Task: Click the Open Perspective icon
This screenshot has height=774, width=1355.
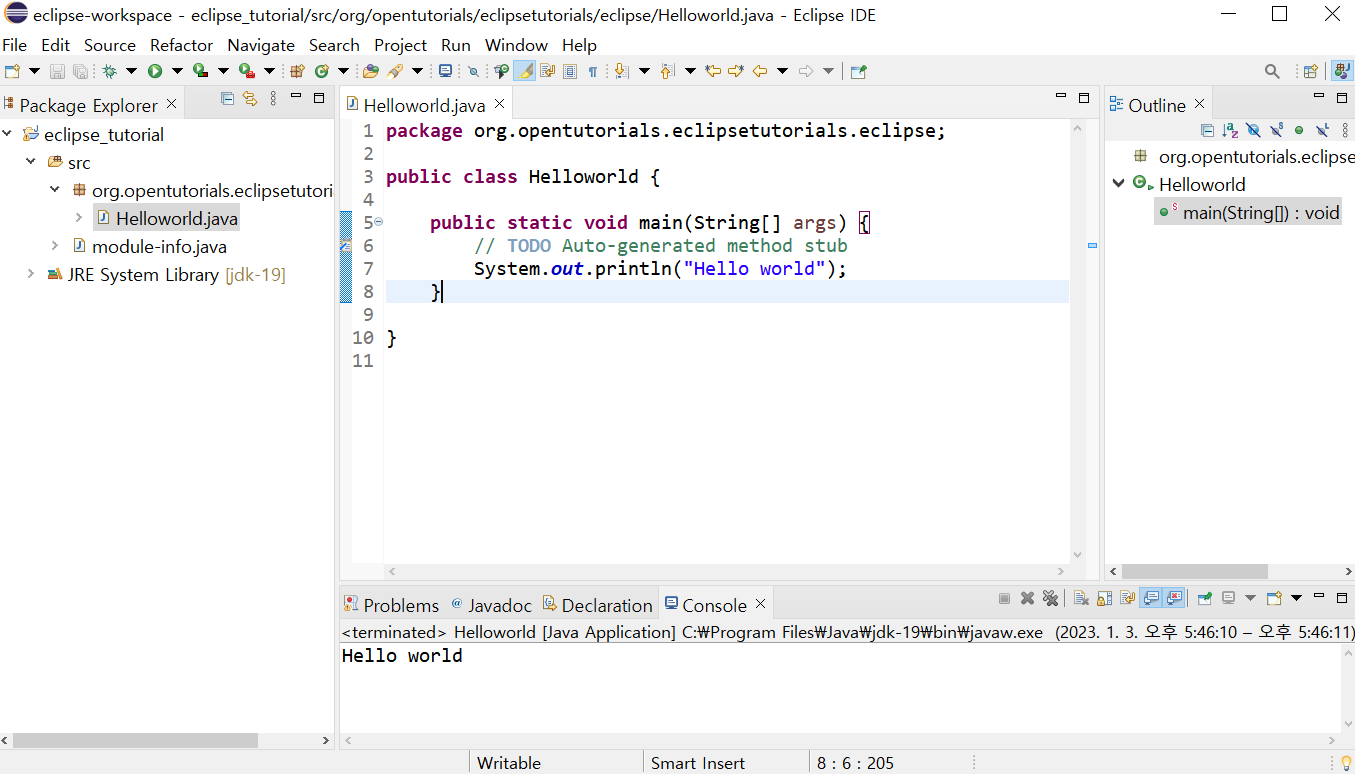Action: [x=1310, y=71]
